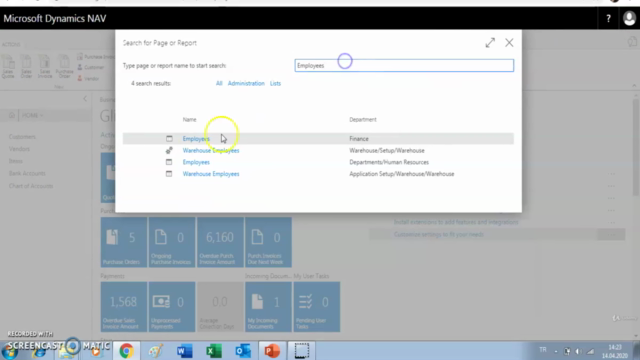Open Vendors in the navigation pane
Image resolution: width=640 pixels, height=360 pixels.
tap(19, 149)
